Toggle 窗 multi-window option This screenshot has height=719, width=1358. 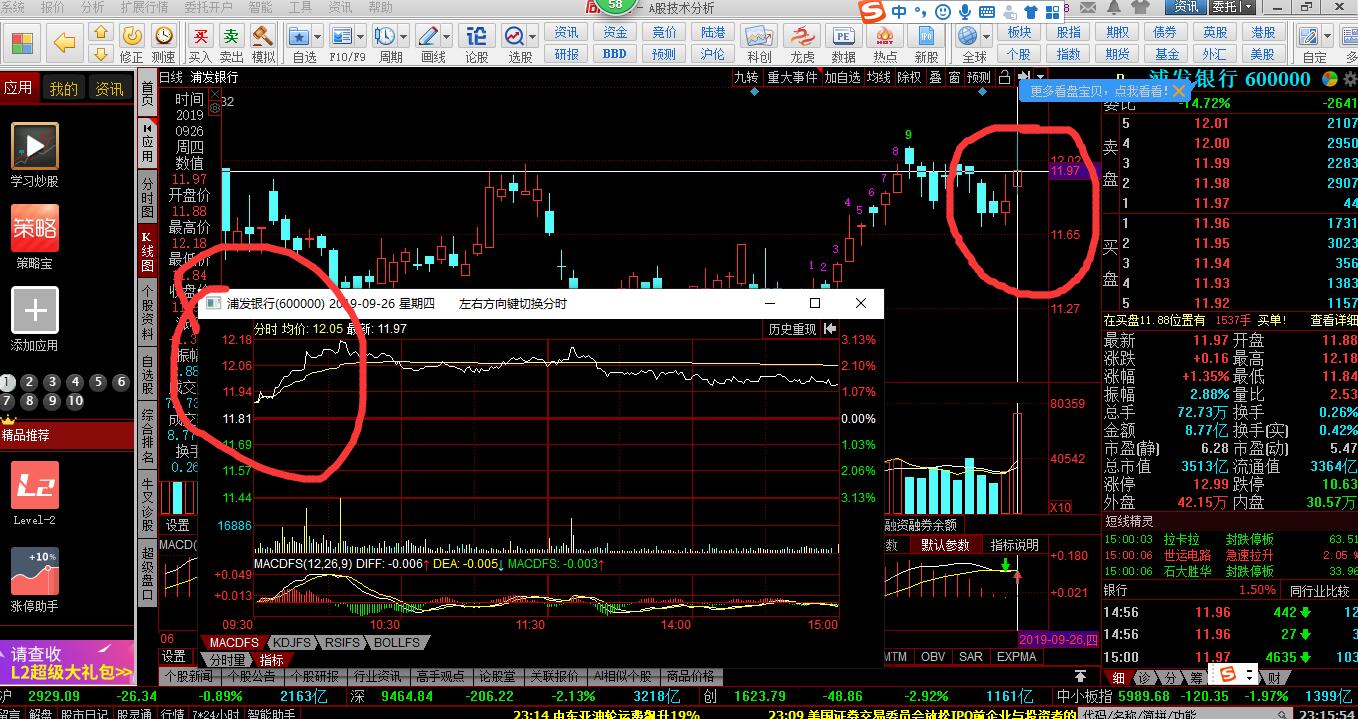[x=954, y=77]
